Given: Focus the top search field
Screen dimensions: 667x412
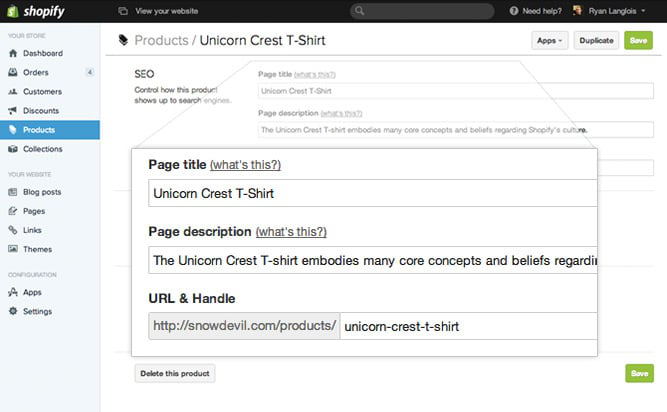Looking at the screenshot, I should [422, 11].
